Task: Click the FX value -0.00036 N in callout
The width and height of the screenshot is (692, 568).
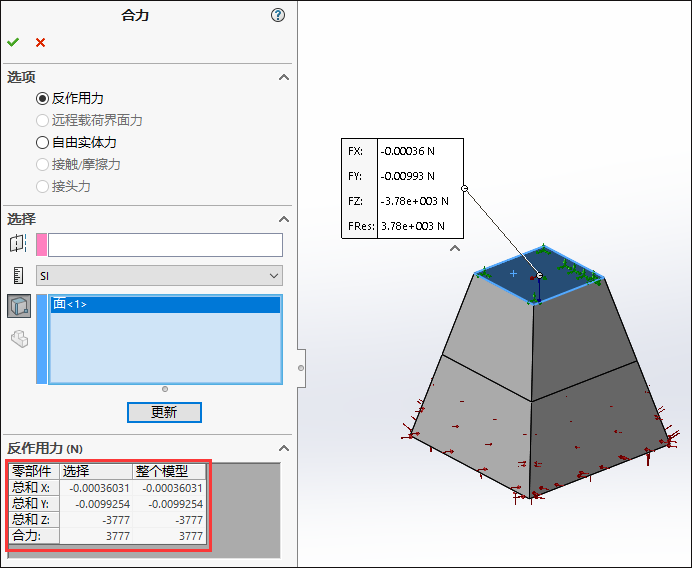Action: (x=408, y=151)
